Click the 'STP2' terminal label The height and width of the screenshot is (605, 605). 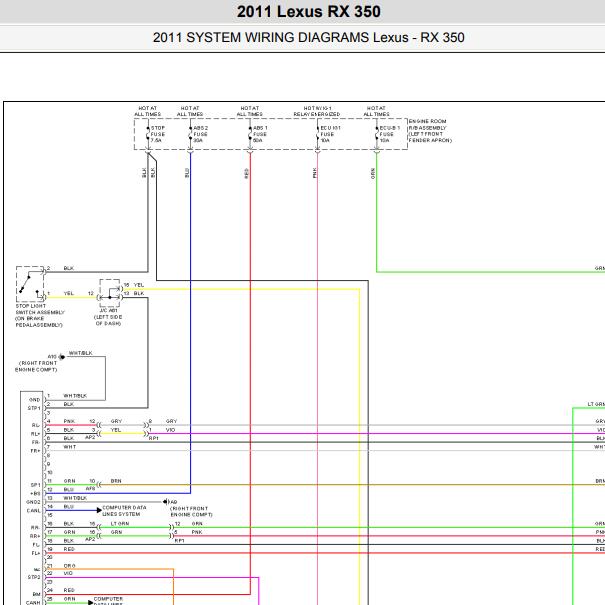34,577
